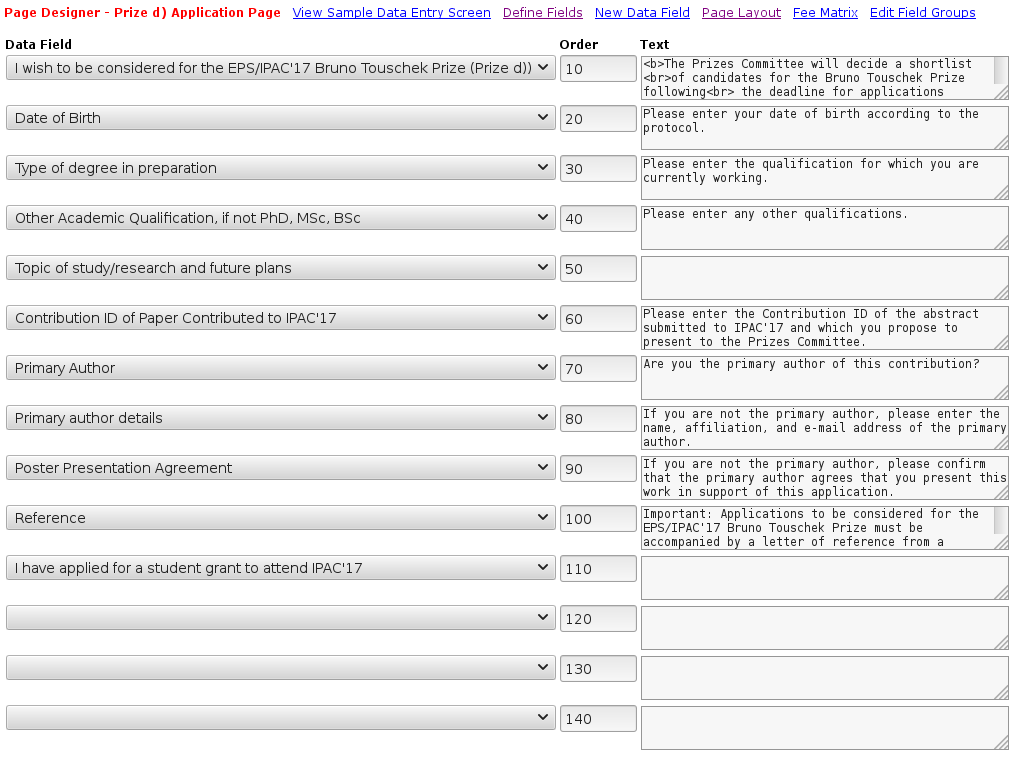1020x759 pixels.
Task: Expand Contribution ID of Paper dropdown
Action: (x=281, y=318)
